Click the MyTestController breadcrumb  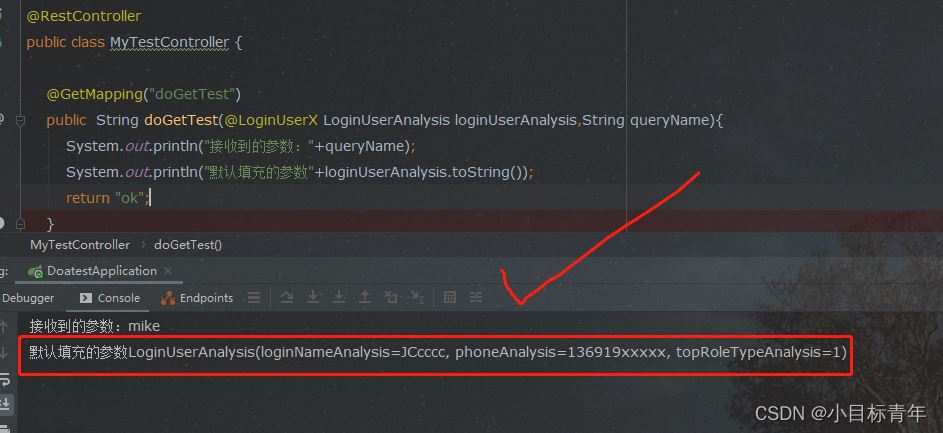80,245
